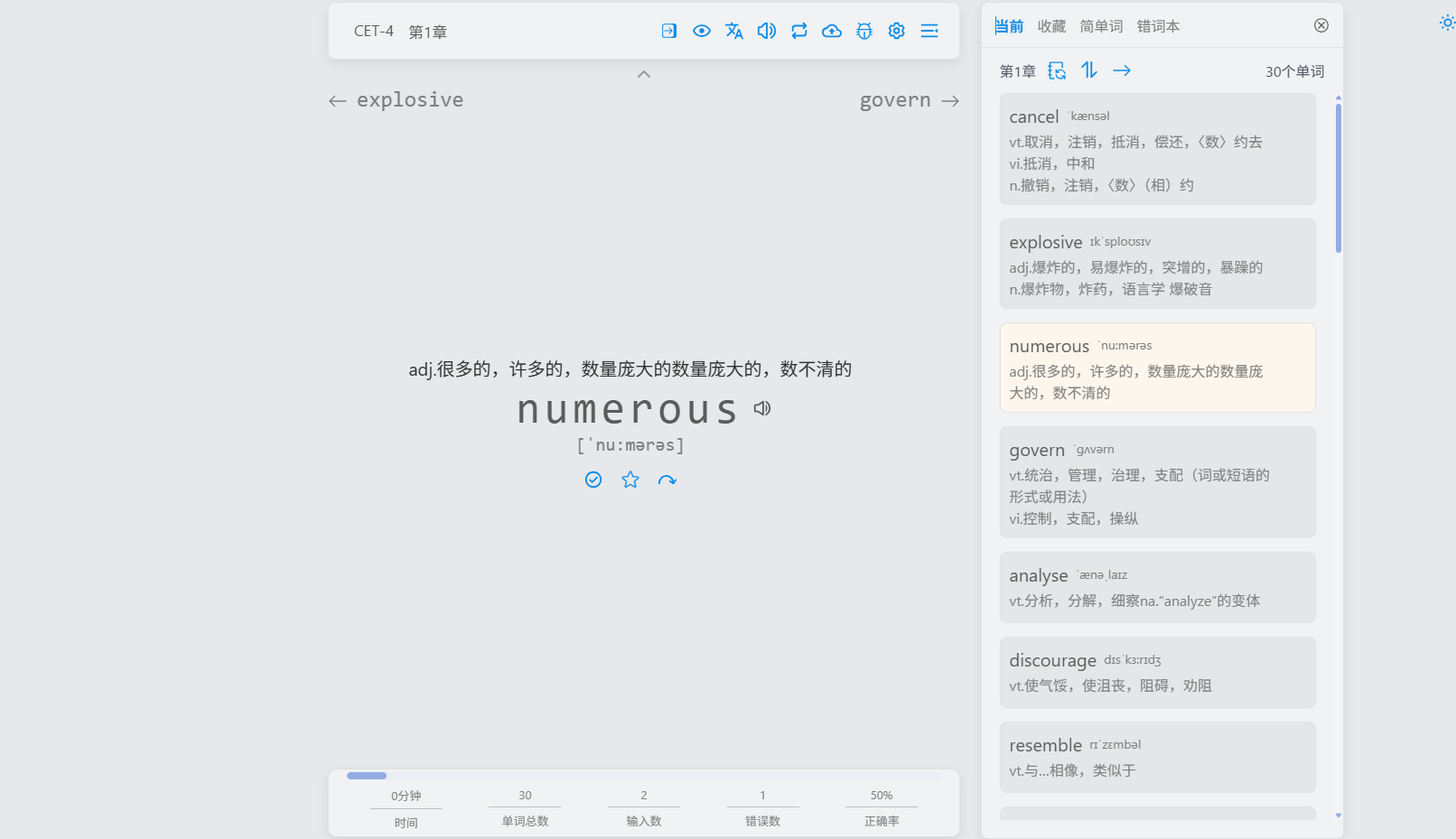Click the change-chapter refresh icon
Screen dimensions: 1456x839
(x=1057, y=70)
